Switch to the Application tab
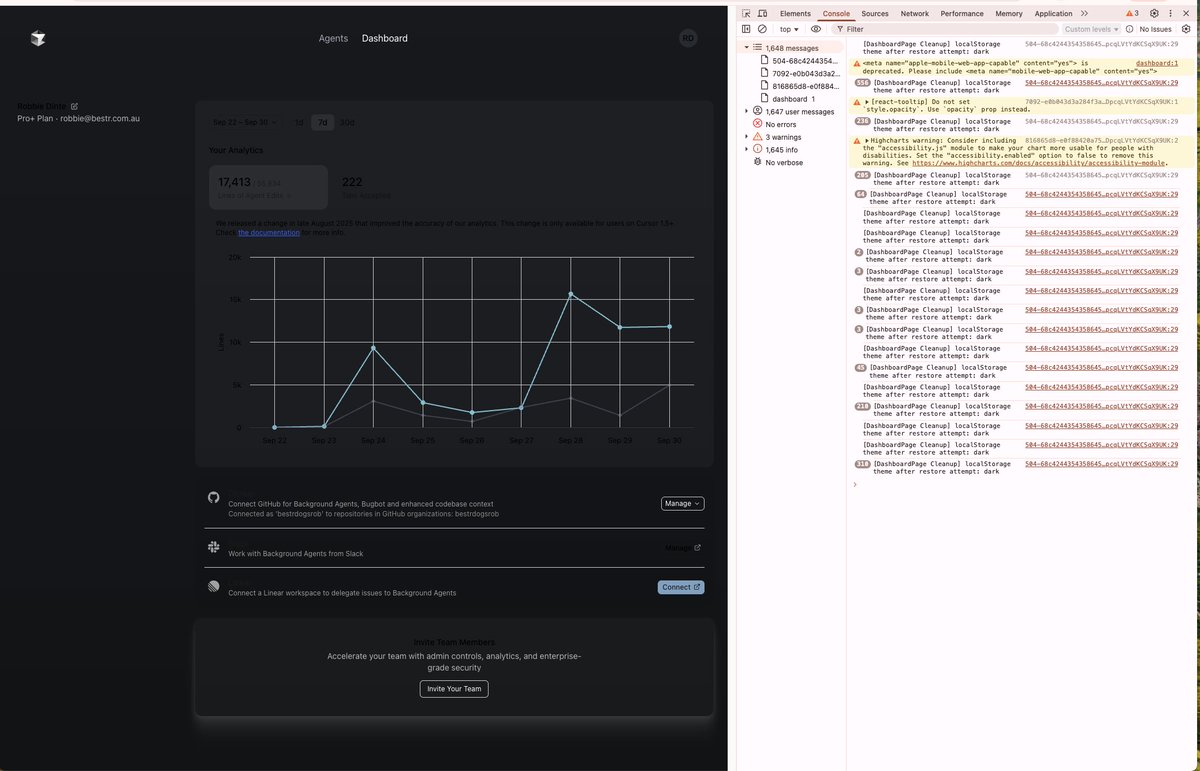The width and height of the screenshot is (1200, 771). (1053, 14)
